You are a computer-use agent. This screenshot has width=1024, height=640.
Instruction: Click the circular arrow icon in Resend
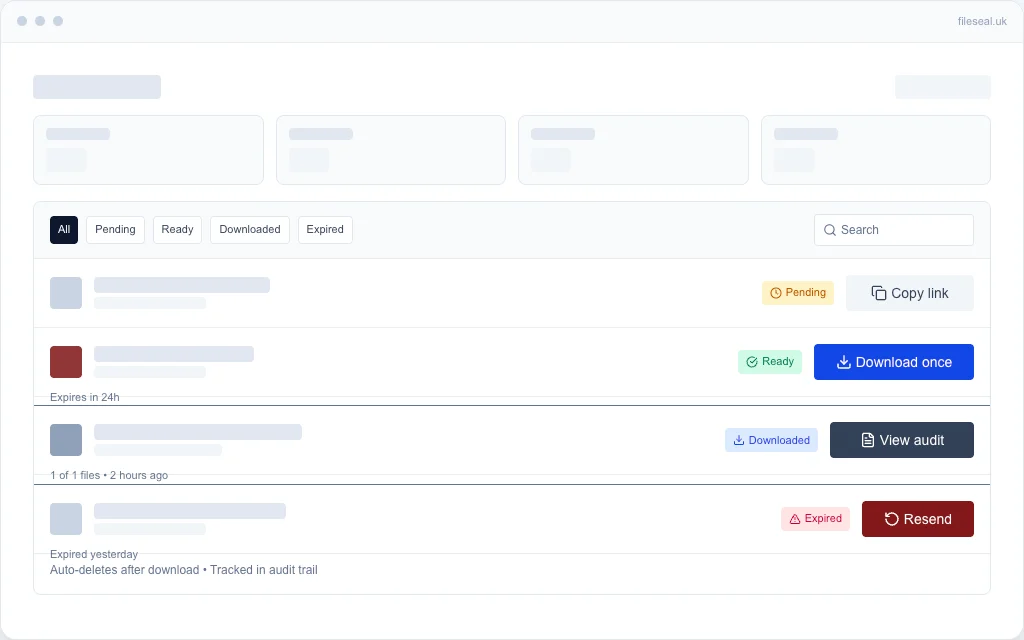point(892,519)
